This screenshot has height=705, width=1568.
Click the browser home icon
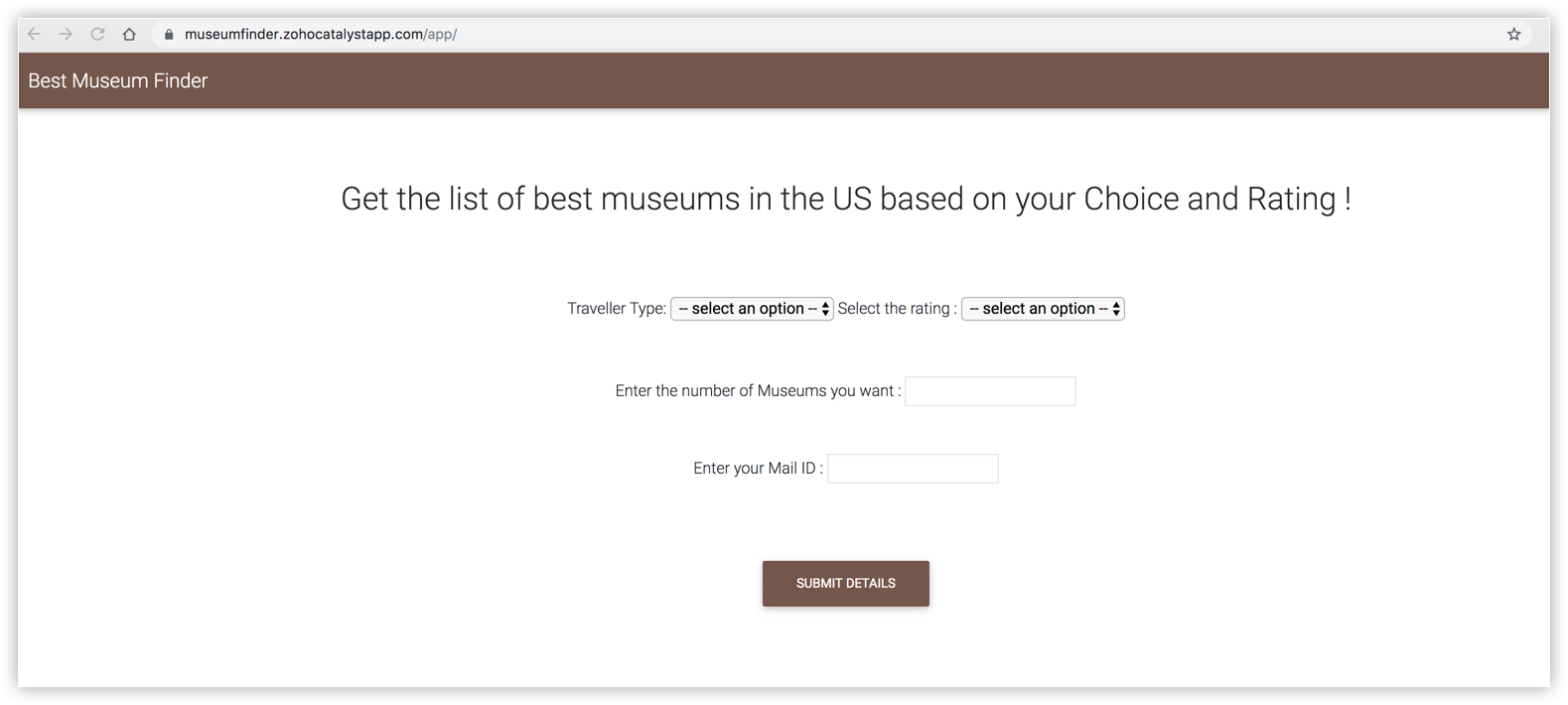(129, 34)
